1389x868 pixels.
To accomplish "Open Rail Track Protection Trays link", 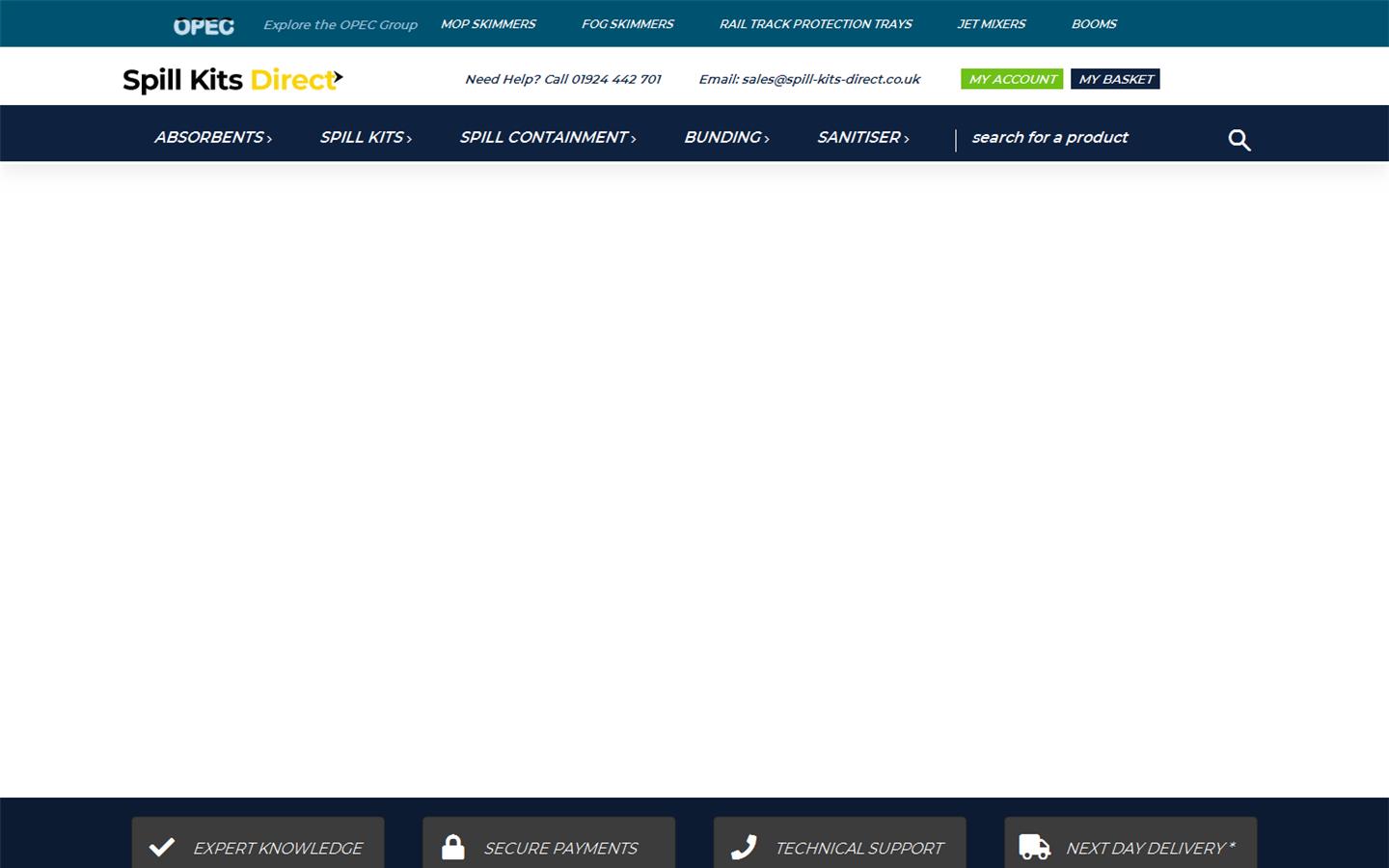I will pyautogui.click(x=815, y=24).
